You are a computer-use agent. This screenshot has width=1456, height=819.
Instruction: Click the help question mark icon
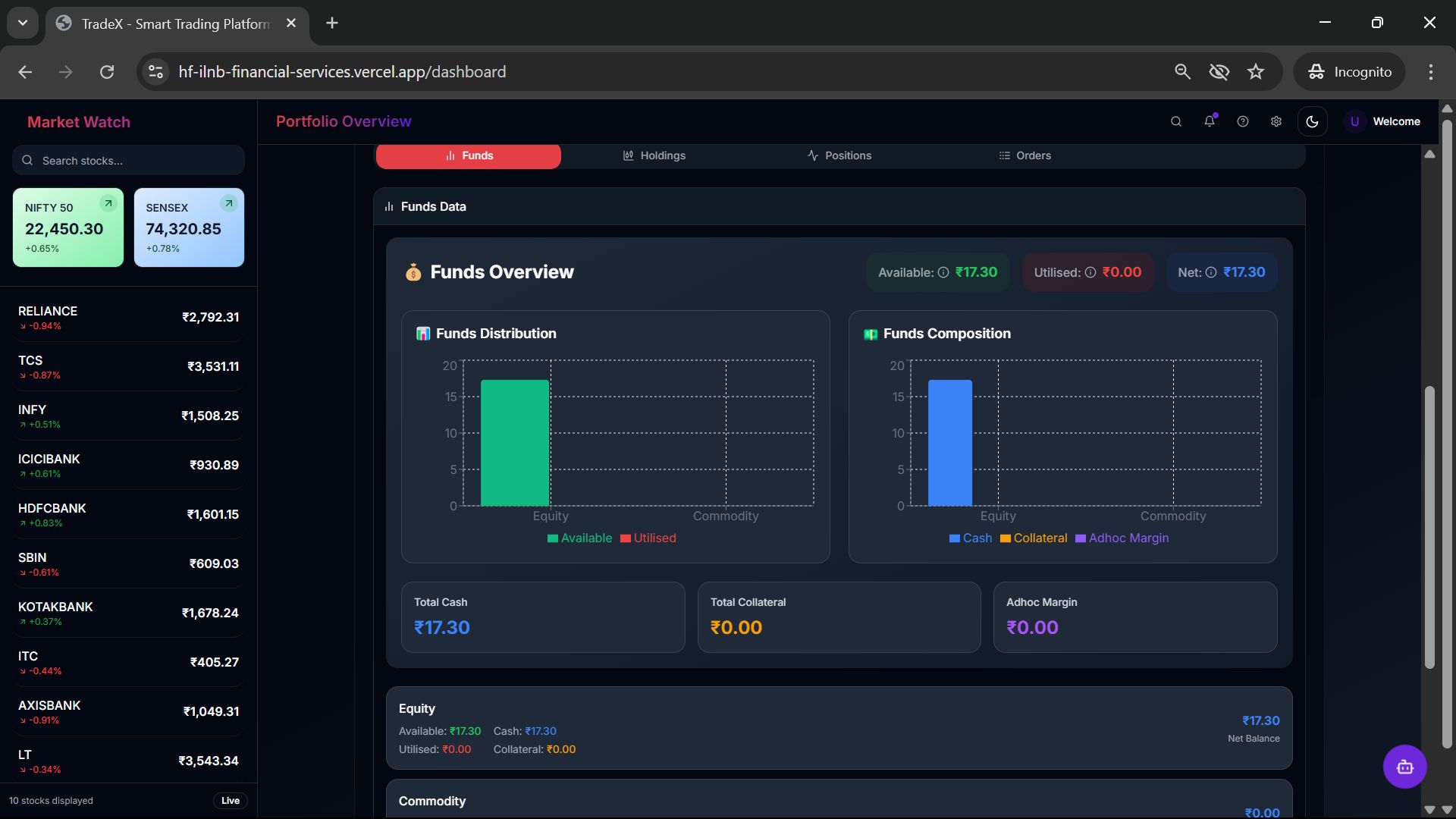(x=1243, y=121)
